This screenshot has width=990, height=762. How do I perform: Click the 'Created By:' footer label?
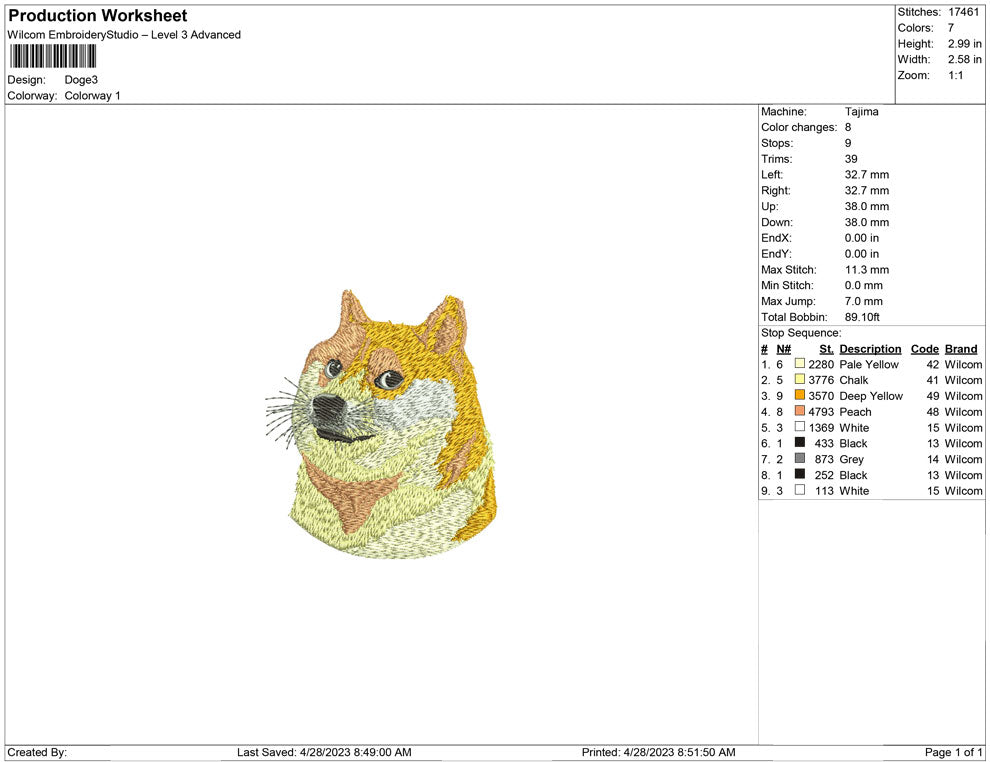tap(37, 752)
